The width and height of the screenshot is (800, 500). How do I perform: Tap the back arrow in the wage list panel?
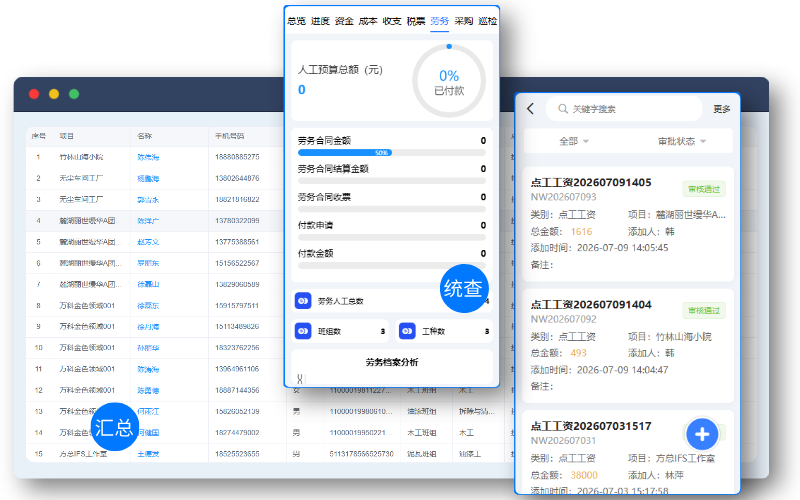531,109
